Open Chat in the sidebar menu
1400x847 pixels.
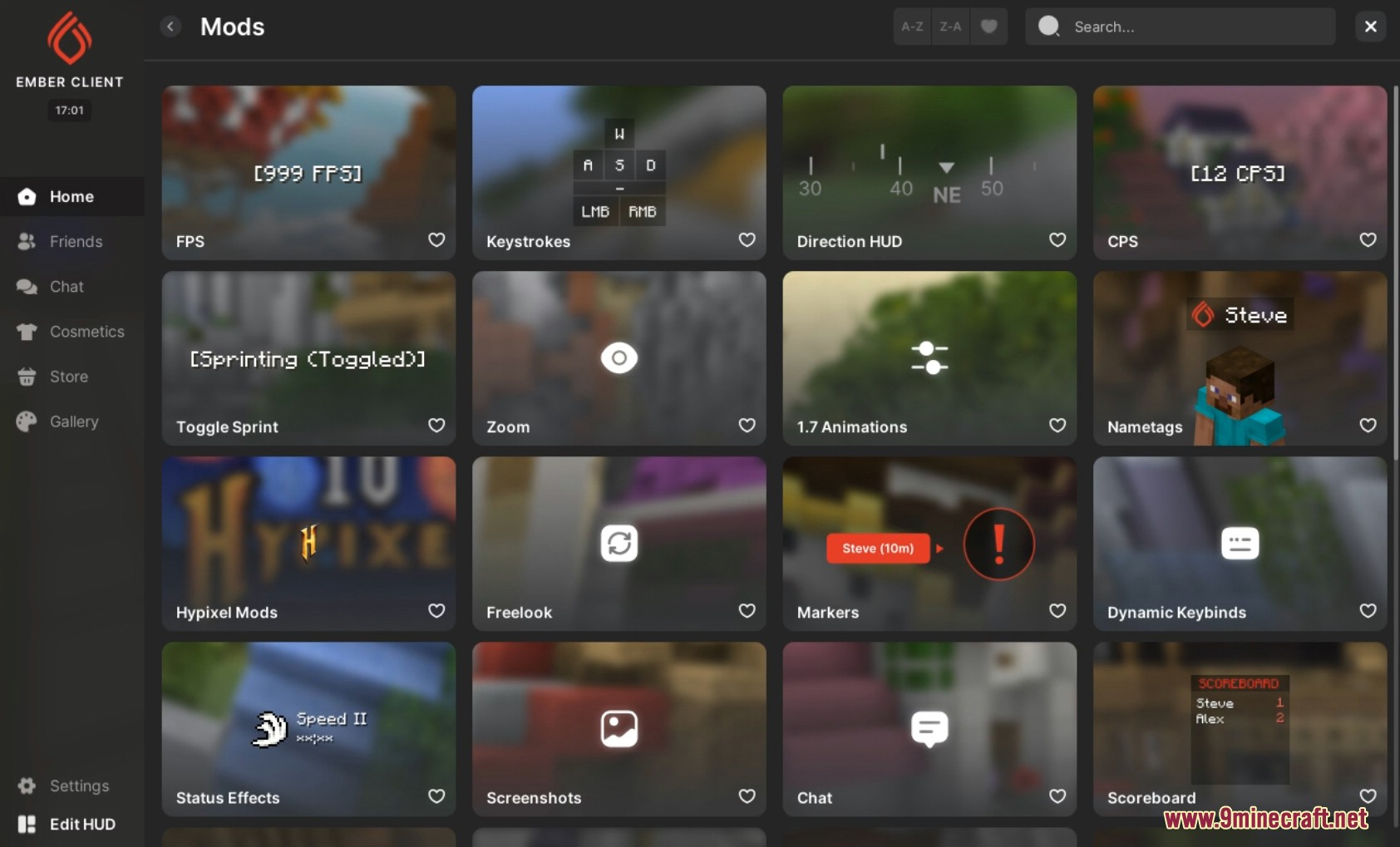[x=72, y=287]
